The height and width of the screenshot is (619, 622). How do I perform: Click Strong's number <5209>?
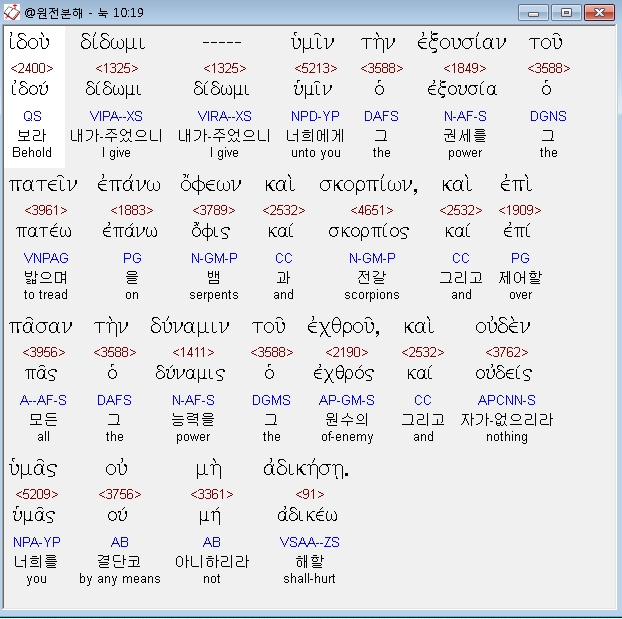point(36,494)
